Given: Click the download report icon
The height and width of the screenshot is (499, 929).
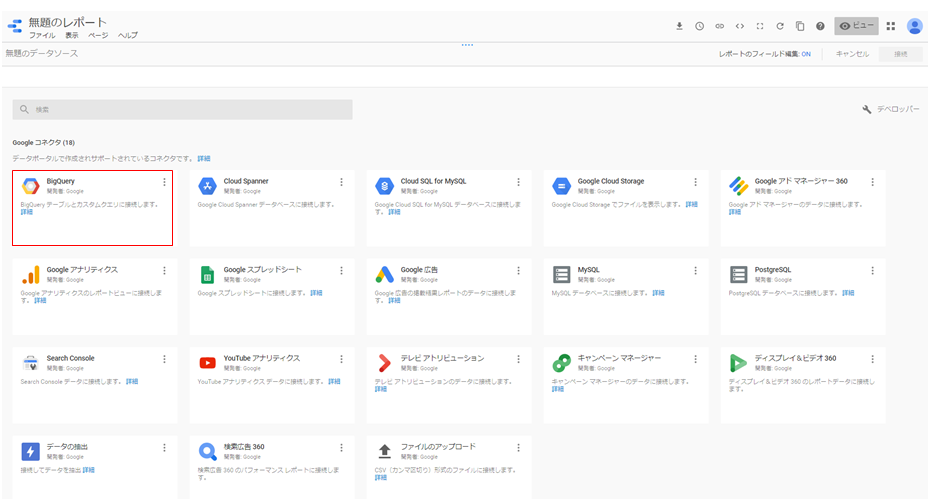Looking at the screenshot, I should tap(679, 26).
